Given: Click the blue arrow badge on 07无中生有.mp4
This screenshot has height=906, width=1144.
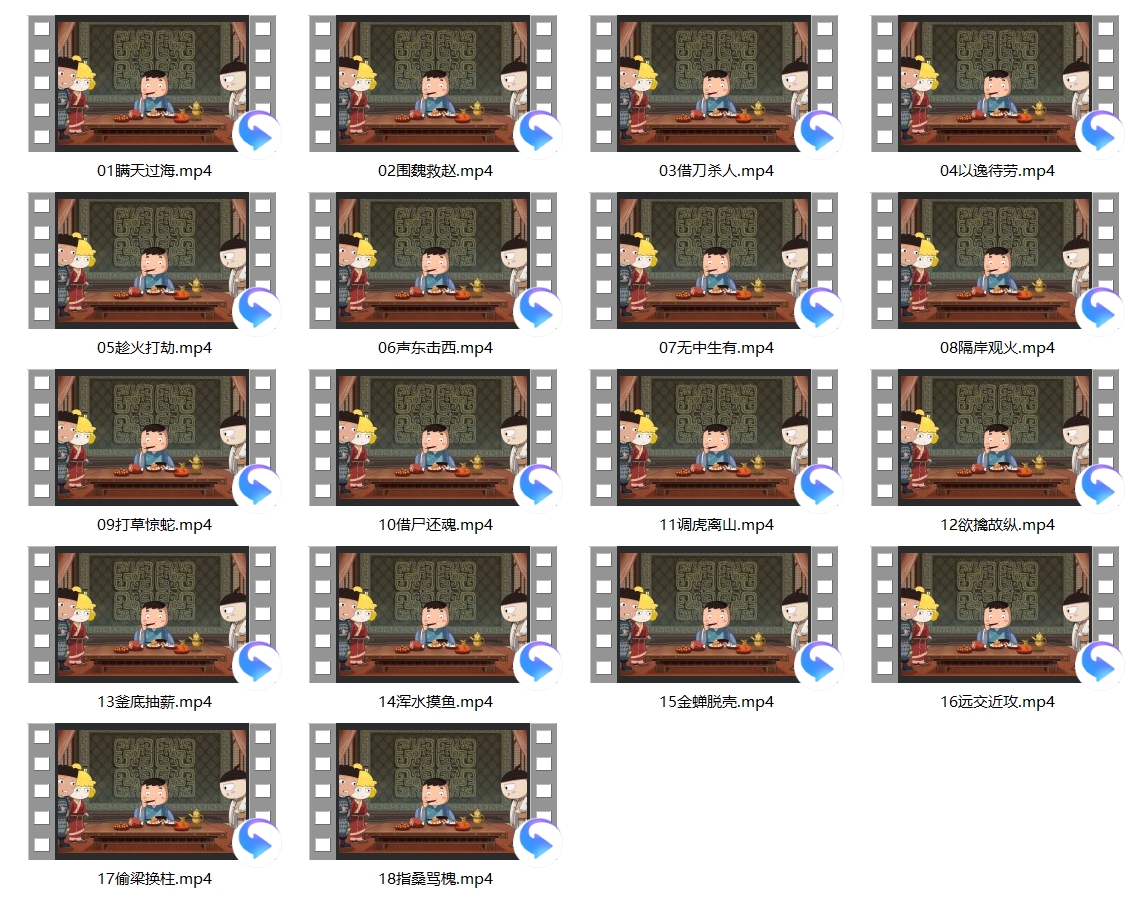Looking at the screenshot, I should pos(818,310).
